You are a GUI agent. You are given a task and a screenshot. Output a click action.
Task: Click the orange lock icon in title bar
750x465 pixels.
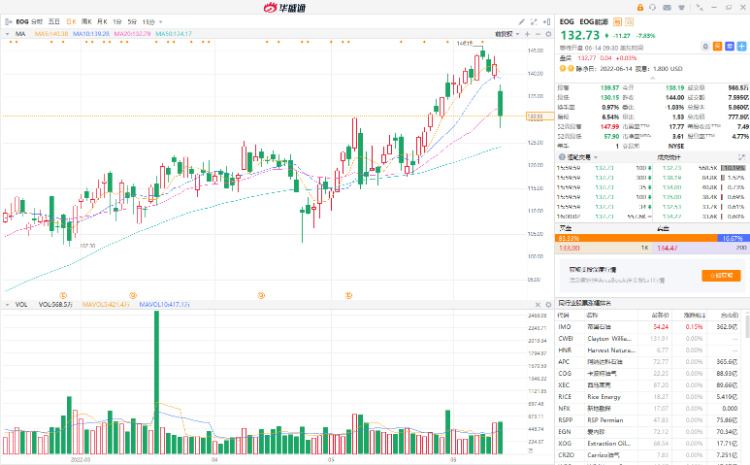tap(640, 8)
